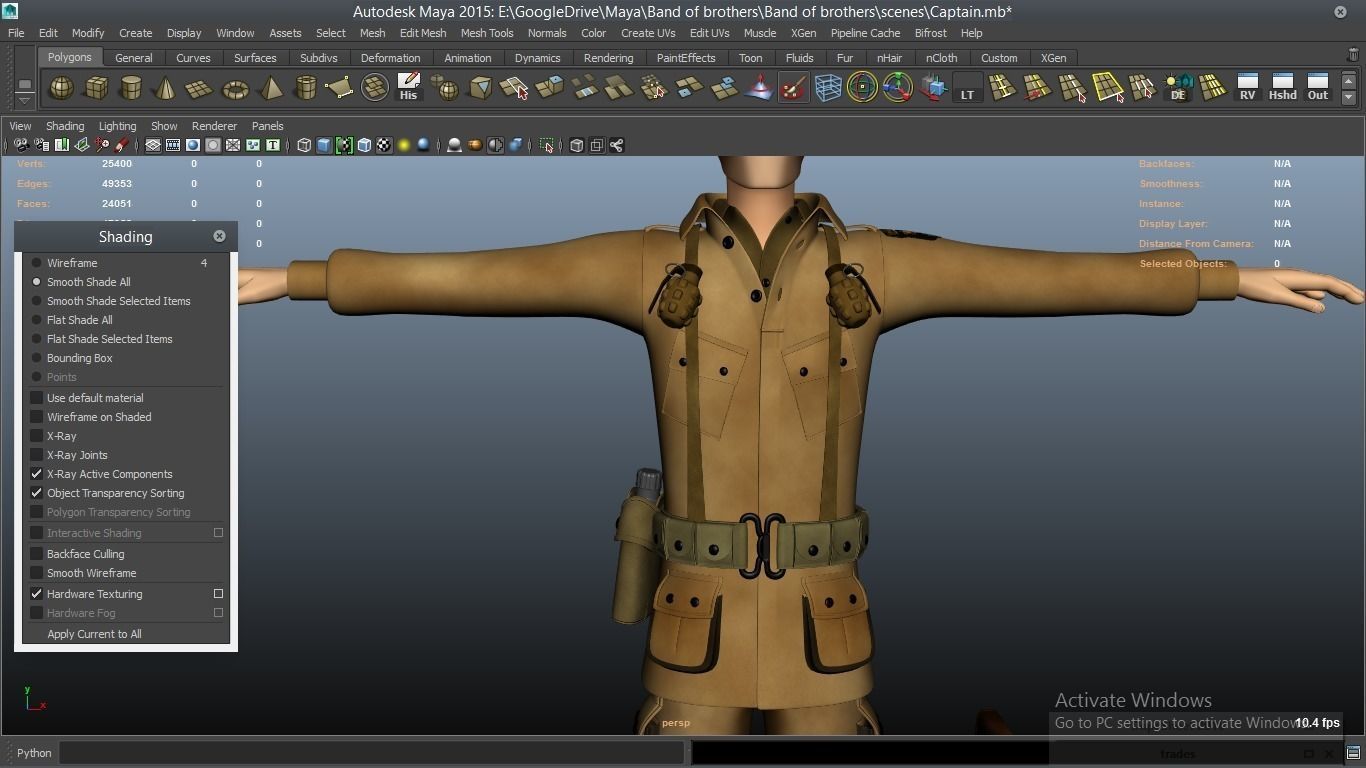Create a polygon cone from the shelf
Image resolution: width=1366 pixels, height=768 pixels.
[165, 88]
